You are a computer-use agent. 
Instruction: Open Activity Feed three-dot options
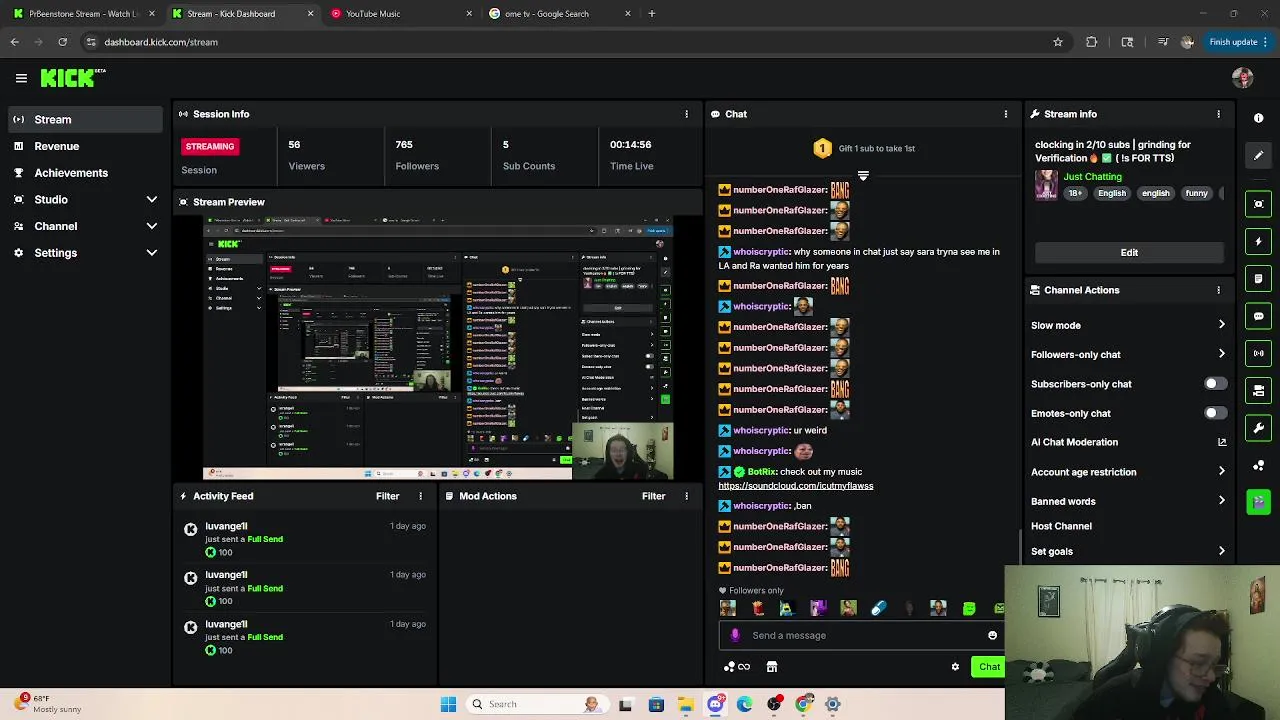pyautogui.click(x=420, y=496)
